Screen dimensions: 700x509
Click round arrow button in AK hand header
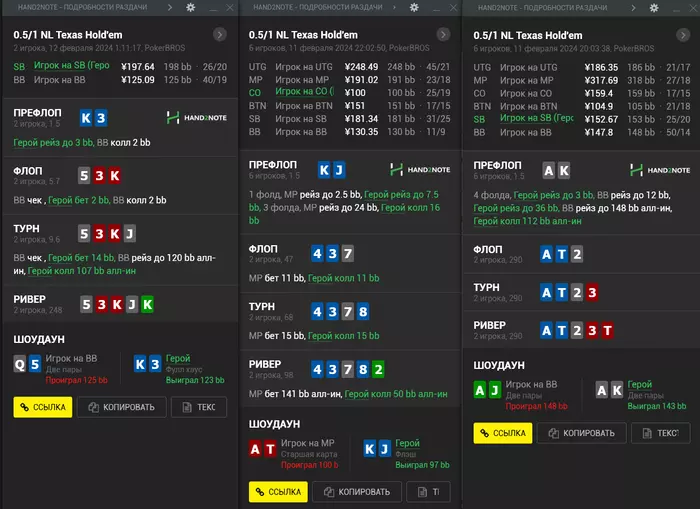683,35
